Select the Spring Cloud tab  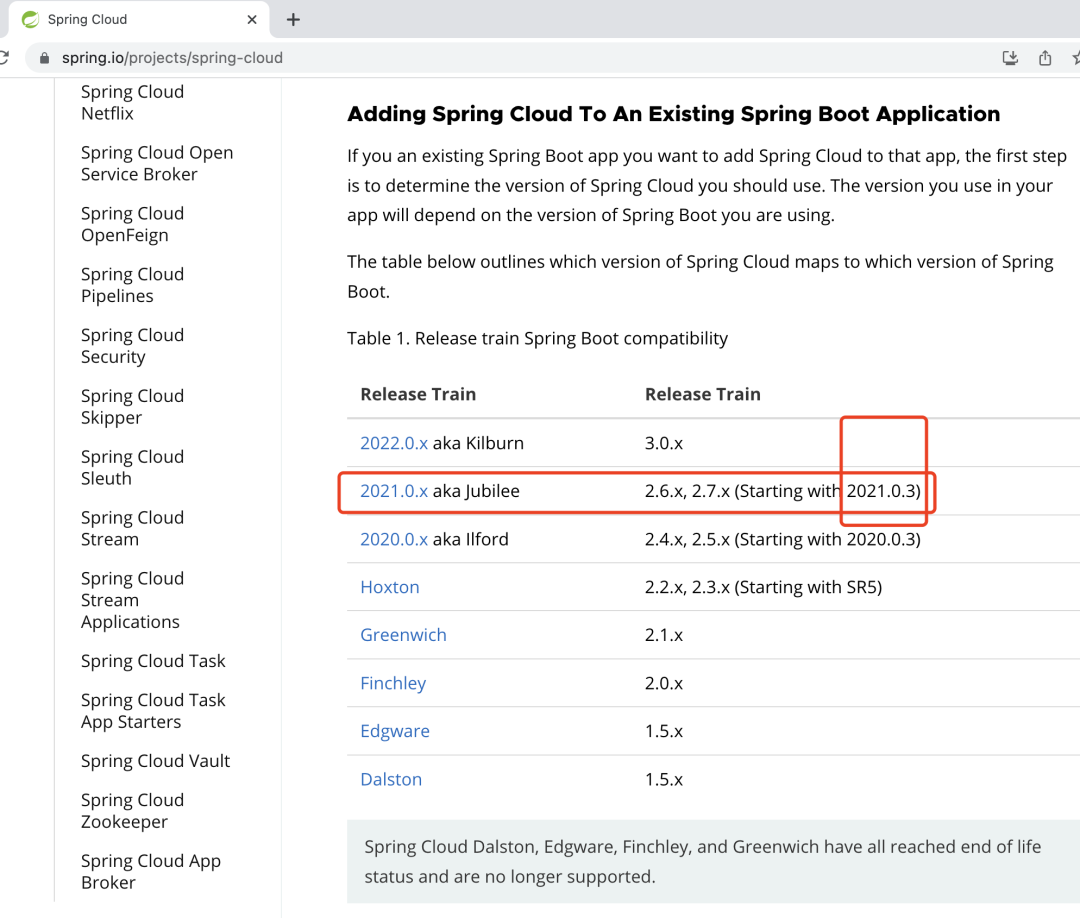click(138, 19)
